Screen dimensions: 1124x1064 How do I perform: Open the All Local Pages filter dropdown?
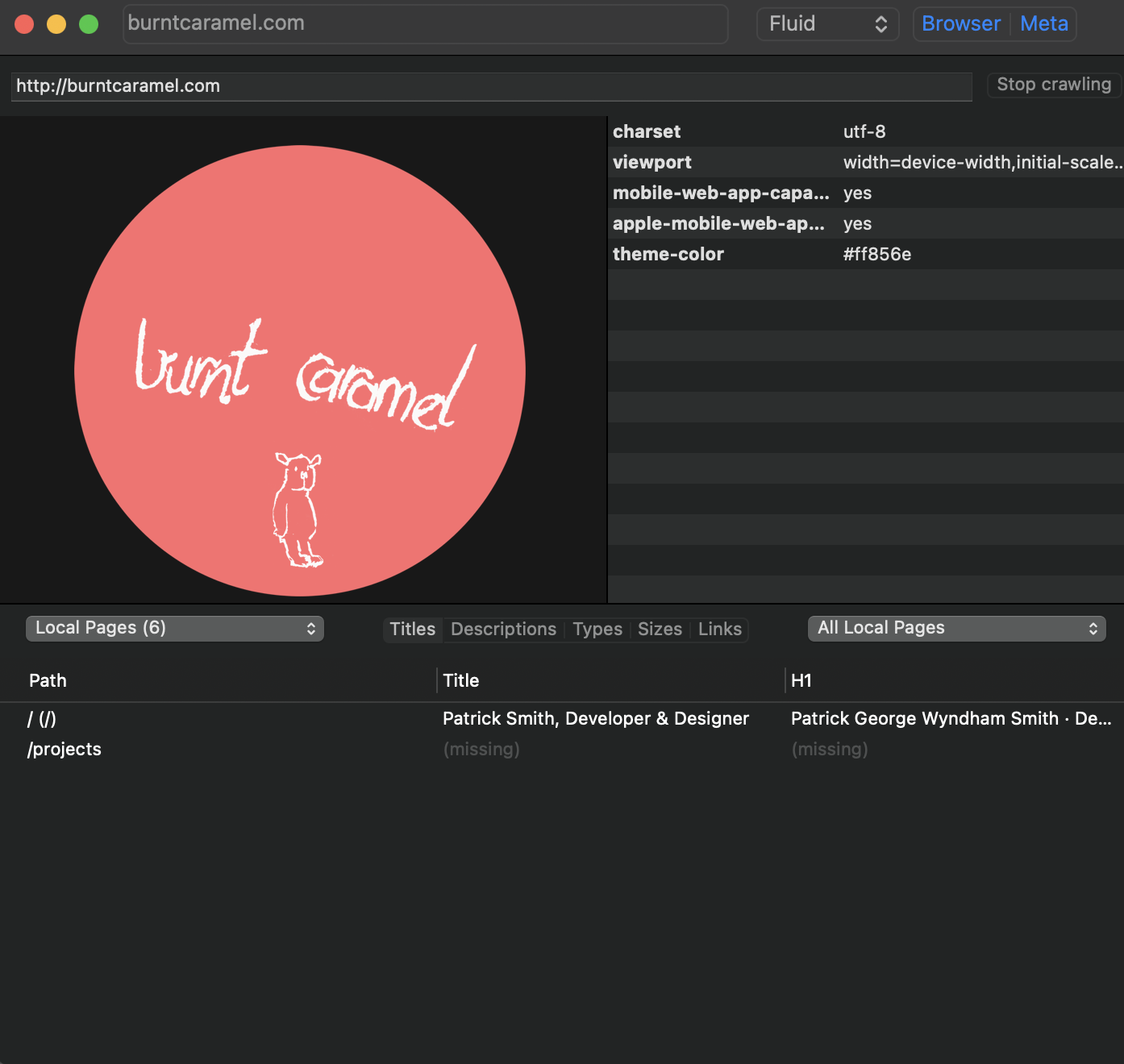coord(955,628)
